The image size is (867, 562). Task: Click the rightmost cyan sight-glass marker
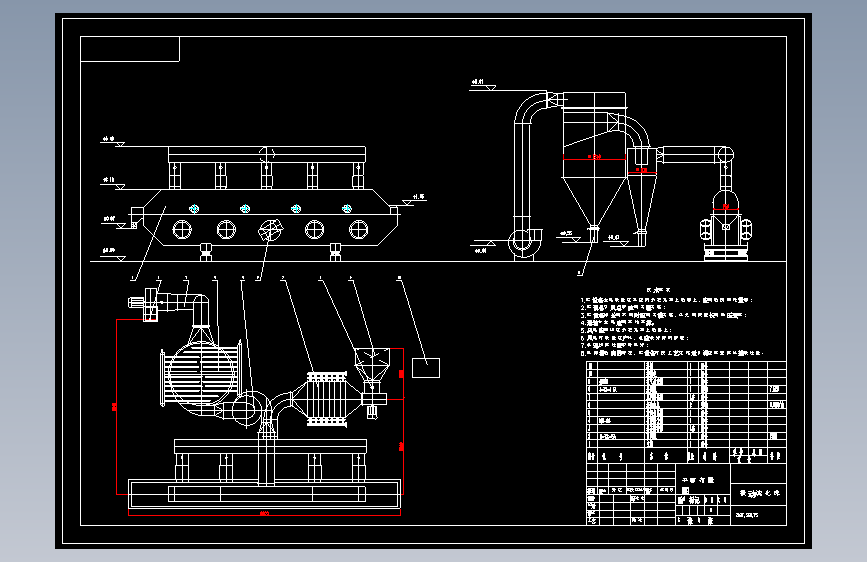coord(347,209)
